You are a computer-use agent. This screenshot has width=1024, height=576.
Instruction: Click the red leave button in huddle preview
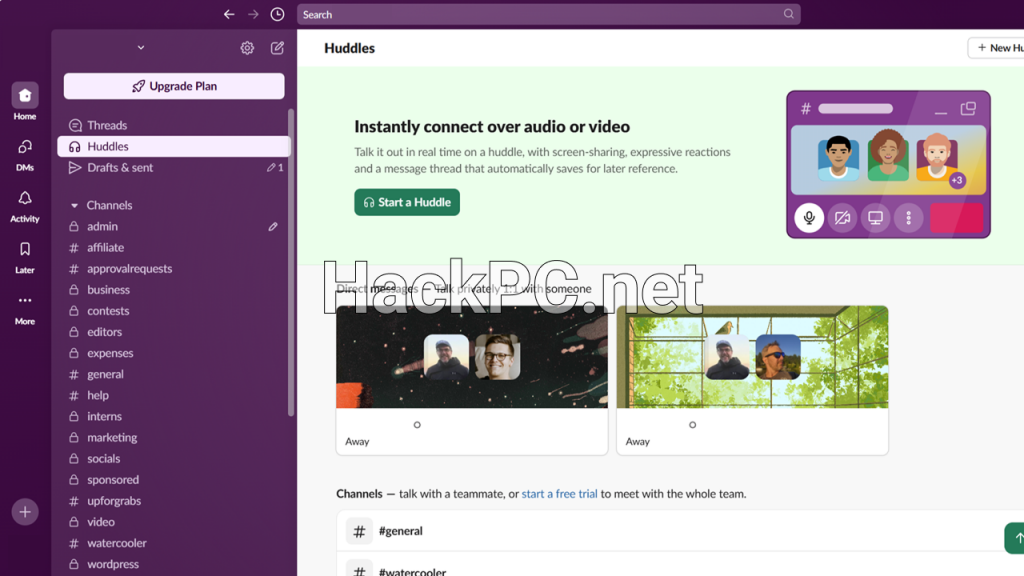(957, 218)
